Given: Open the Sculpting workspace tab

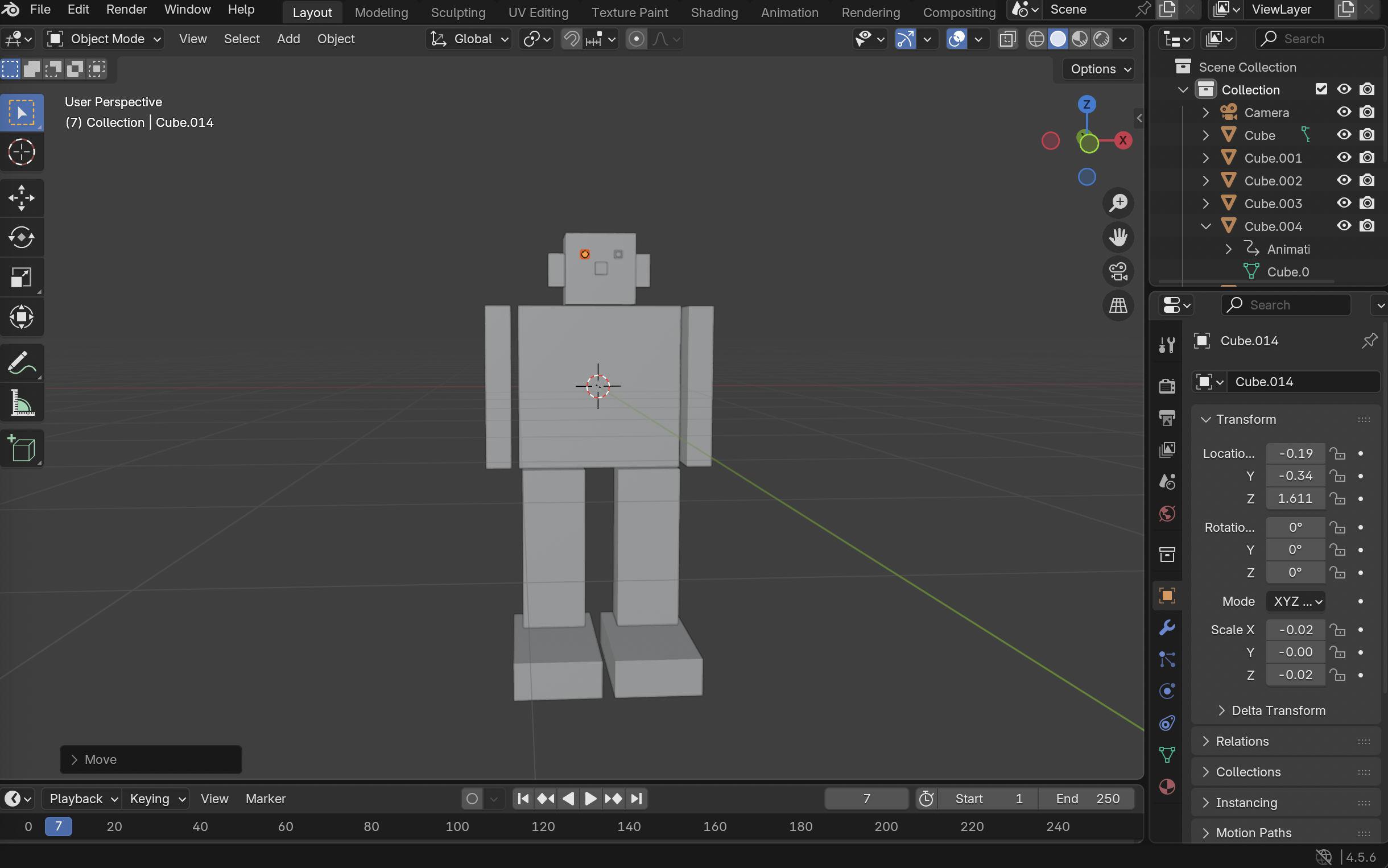Looking at the screenshot, I should point(457,12).
